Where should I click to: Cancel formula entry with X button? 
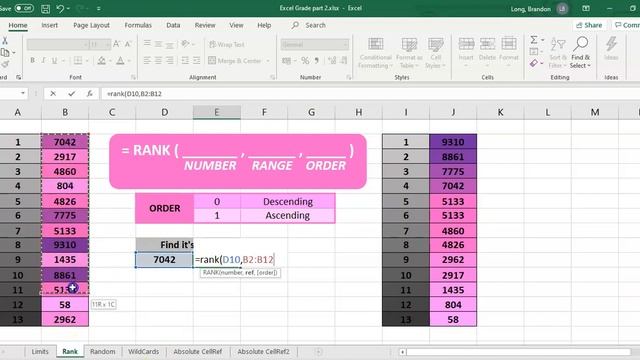click(x=53, y=93)
